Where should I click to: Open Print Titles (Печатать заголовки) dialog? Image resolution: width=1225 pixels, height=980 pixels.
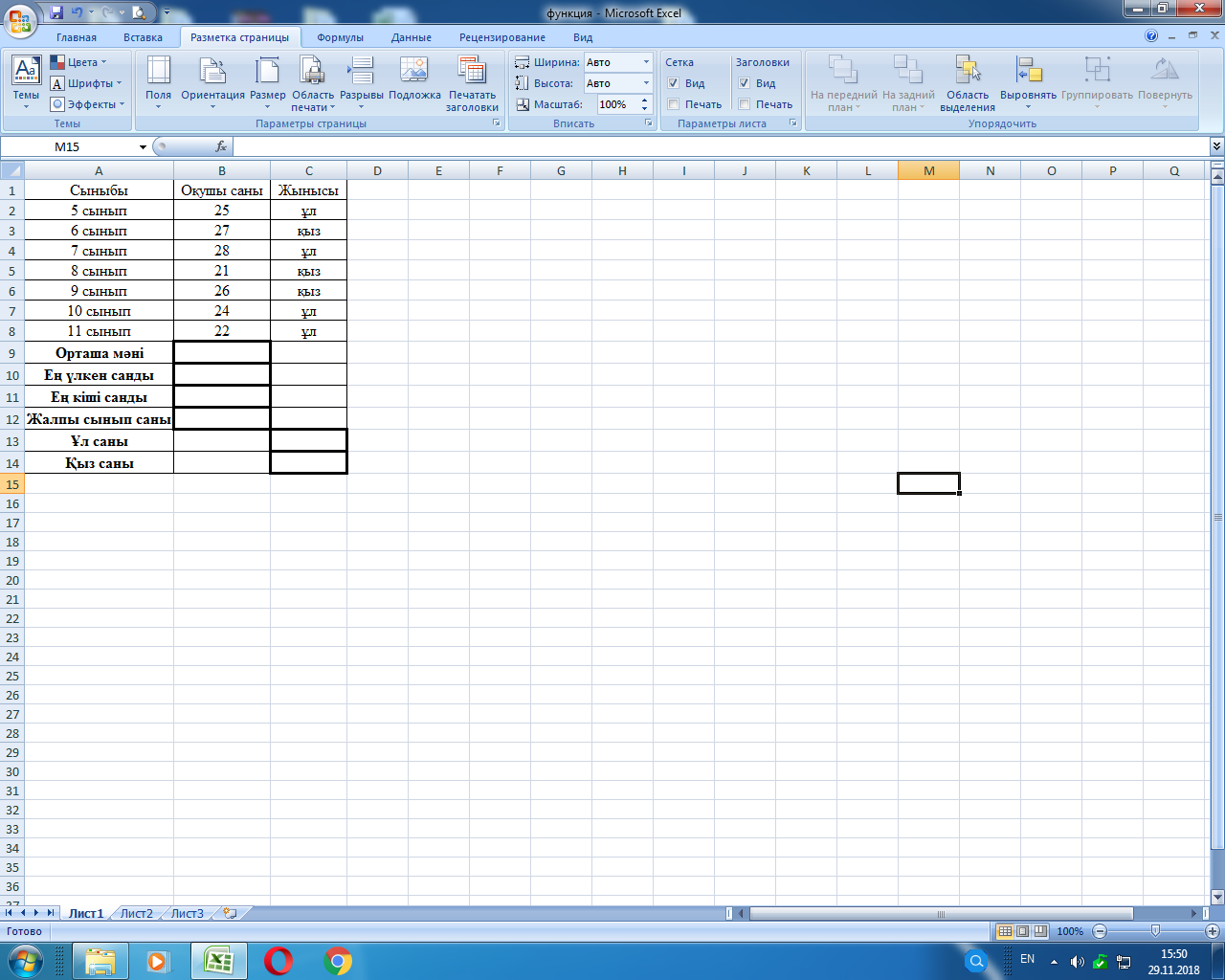click(x=472, y=81)
